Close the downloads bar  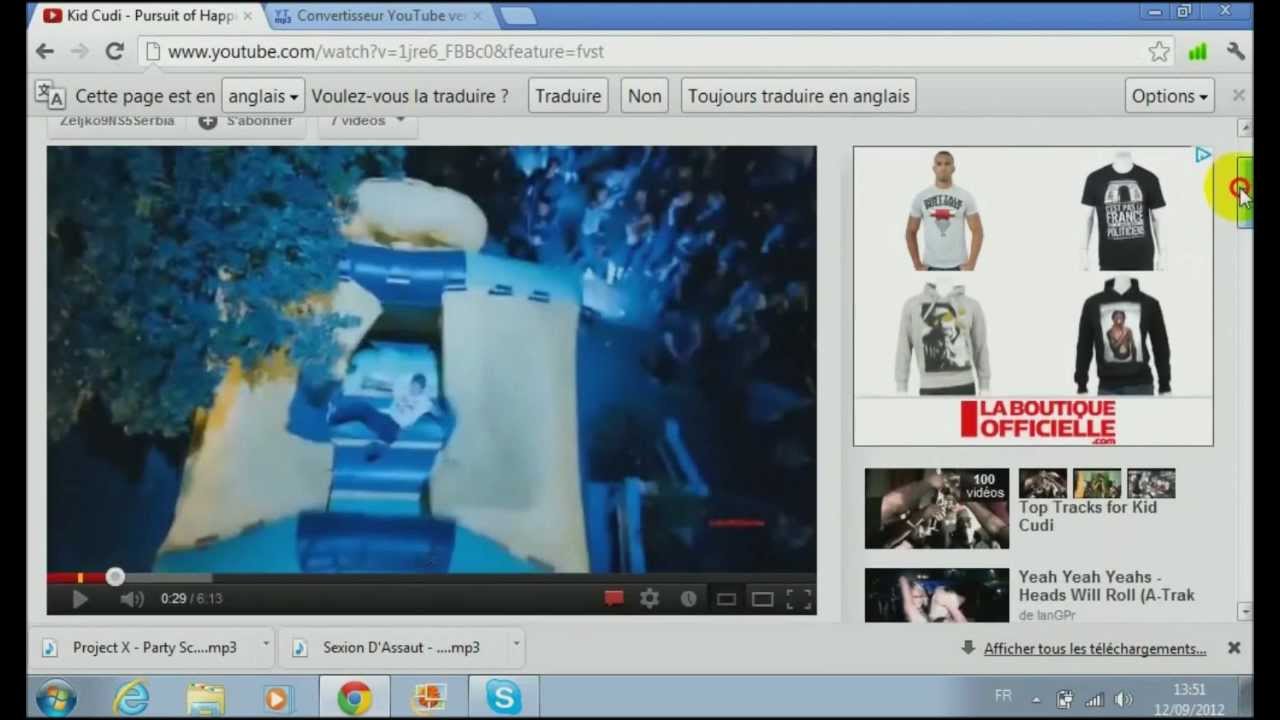(x=1234, y=648)
